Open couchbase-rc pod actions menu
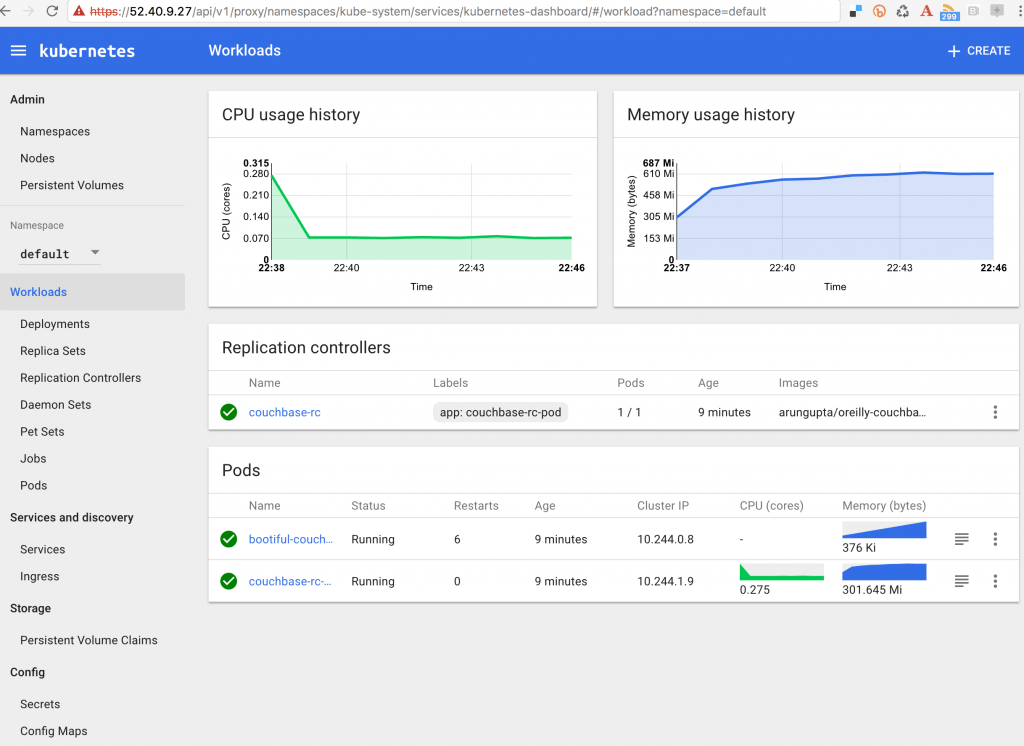The height and width of the screenshot is (746, 1024). (x=995, y=581)
